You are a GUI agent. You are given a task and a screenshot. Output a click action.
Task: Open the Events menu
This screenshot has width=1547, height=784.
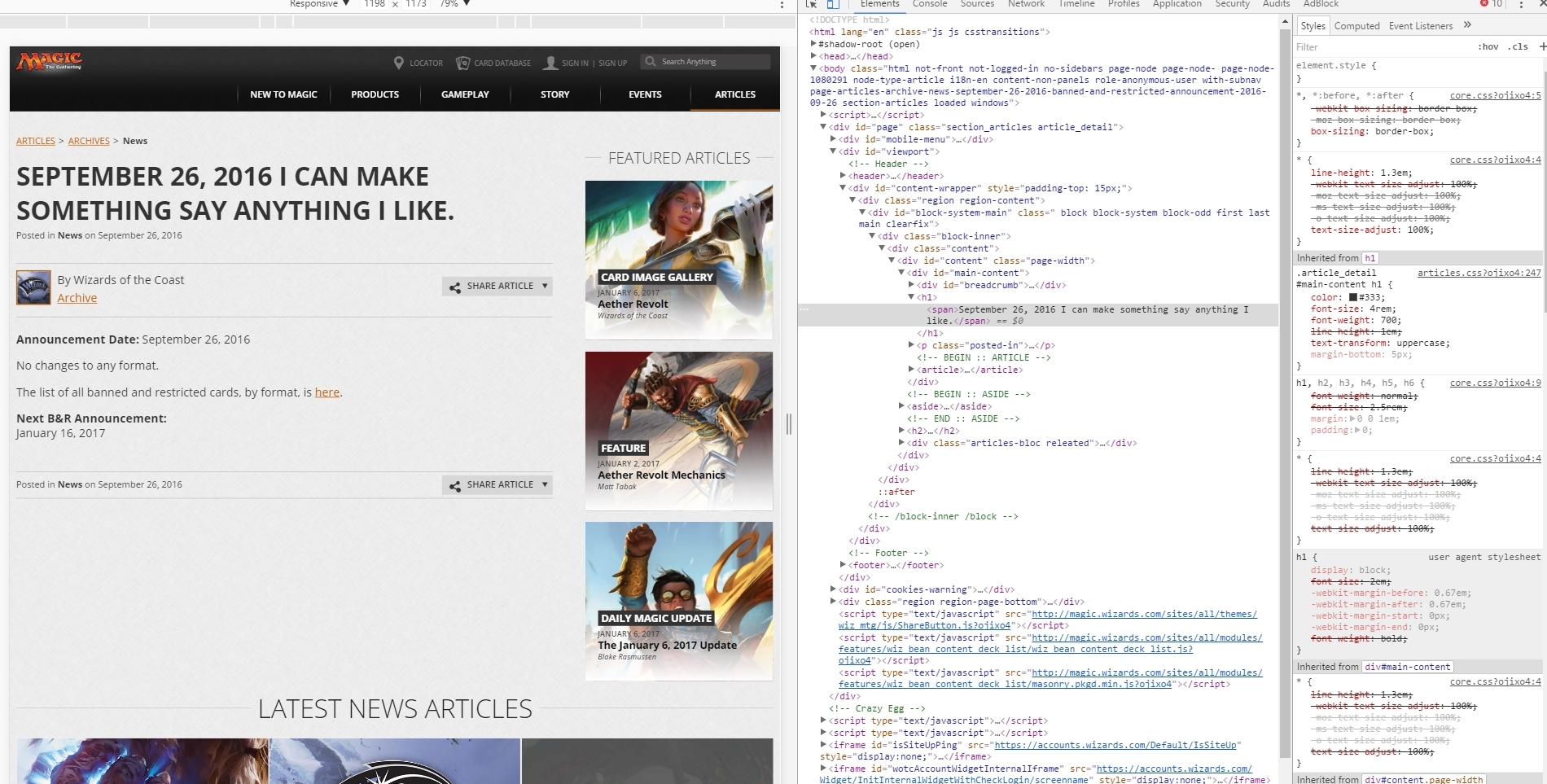[645, 94]
